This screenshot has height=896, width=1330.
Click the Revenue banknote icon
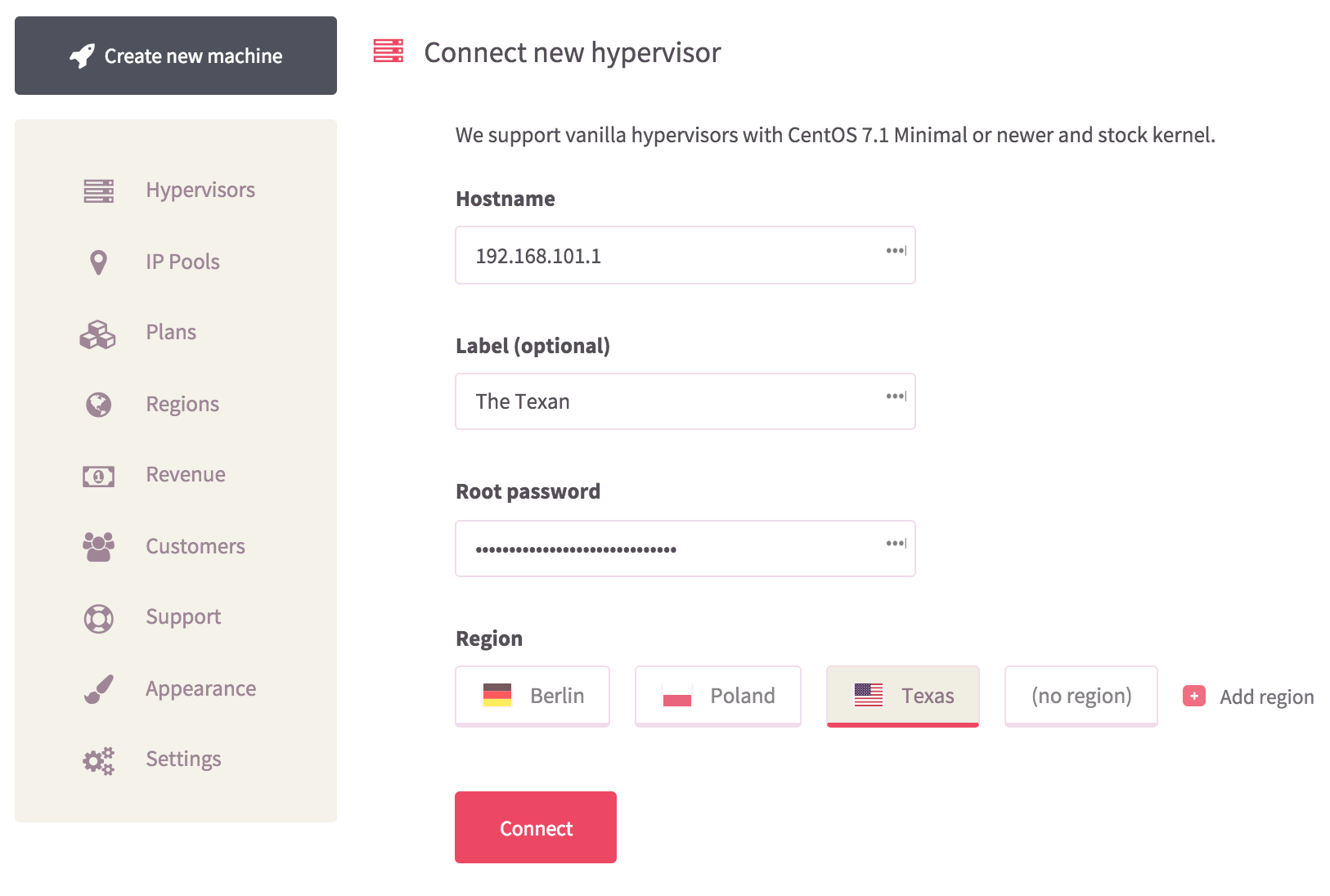(98, 476)
